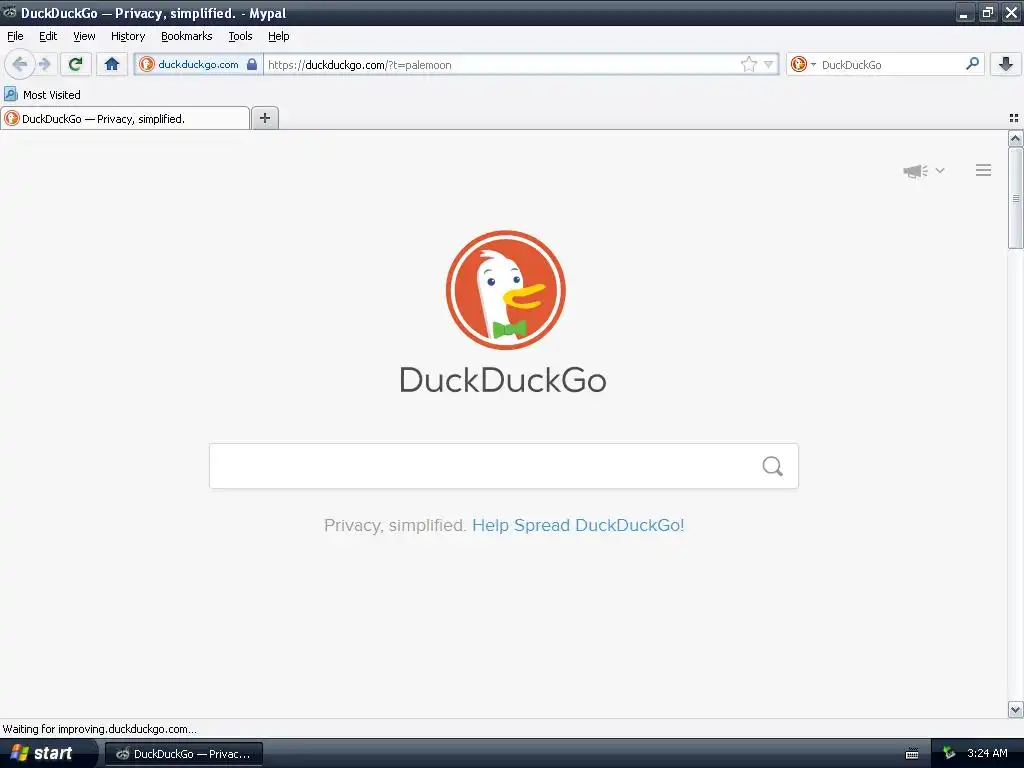Click the magnifier search button in search box
Viewport: 1024px width, 768px height.
(x=773, y=466)
